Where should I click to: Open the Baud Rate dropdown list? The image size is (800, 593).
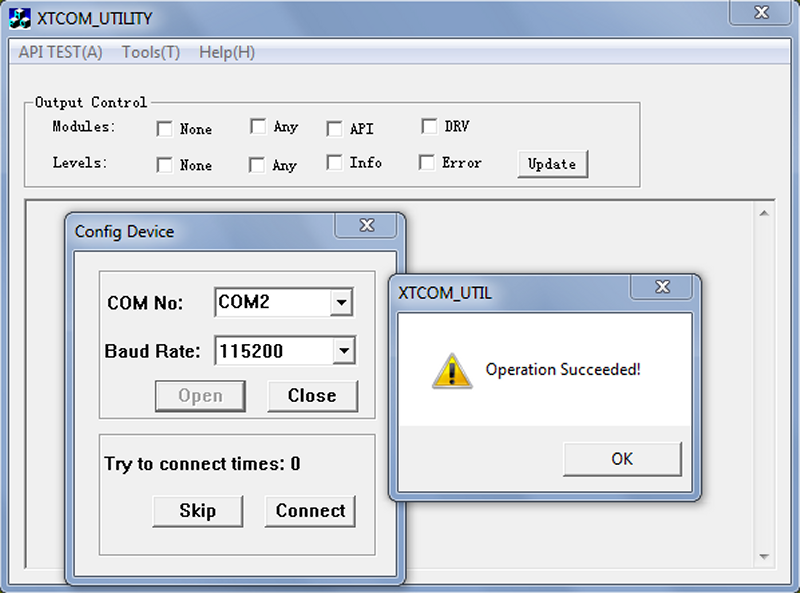(x=344, y=351)
